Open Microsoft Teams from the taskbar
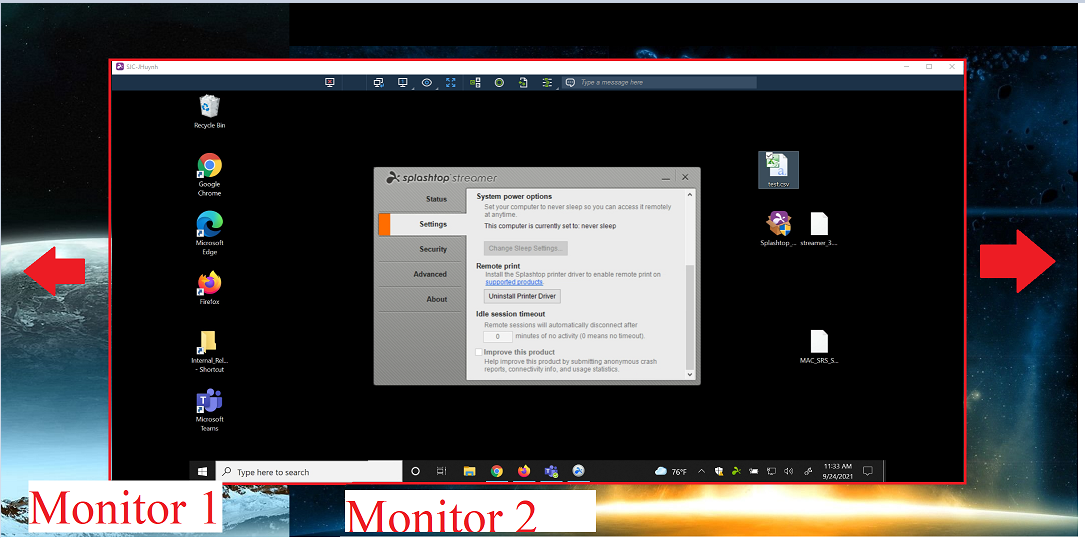 tap(551, 472)
